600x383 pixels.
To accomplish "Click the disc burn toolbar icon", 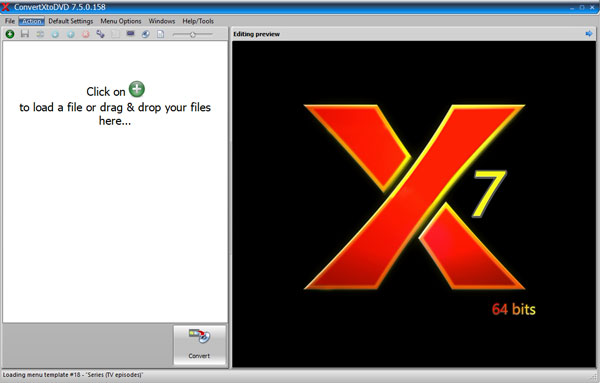I will point(145,34).
